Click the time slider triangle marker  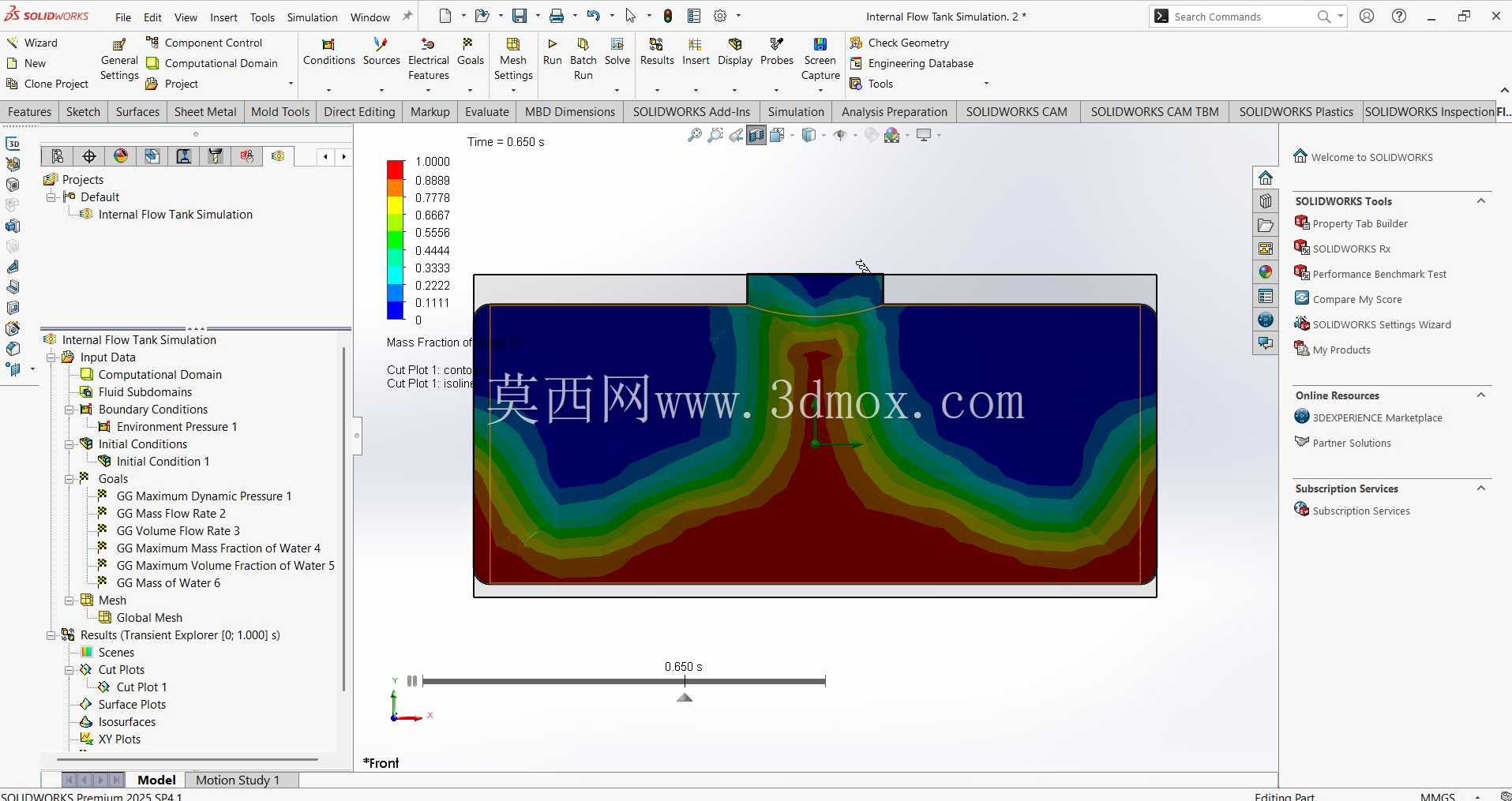click(x=685, y=698)
